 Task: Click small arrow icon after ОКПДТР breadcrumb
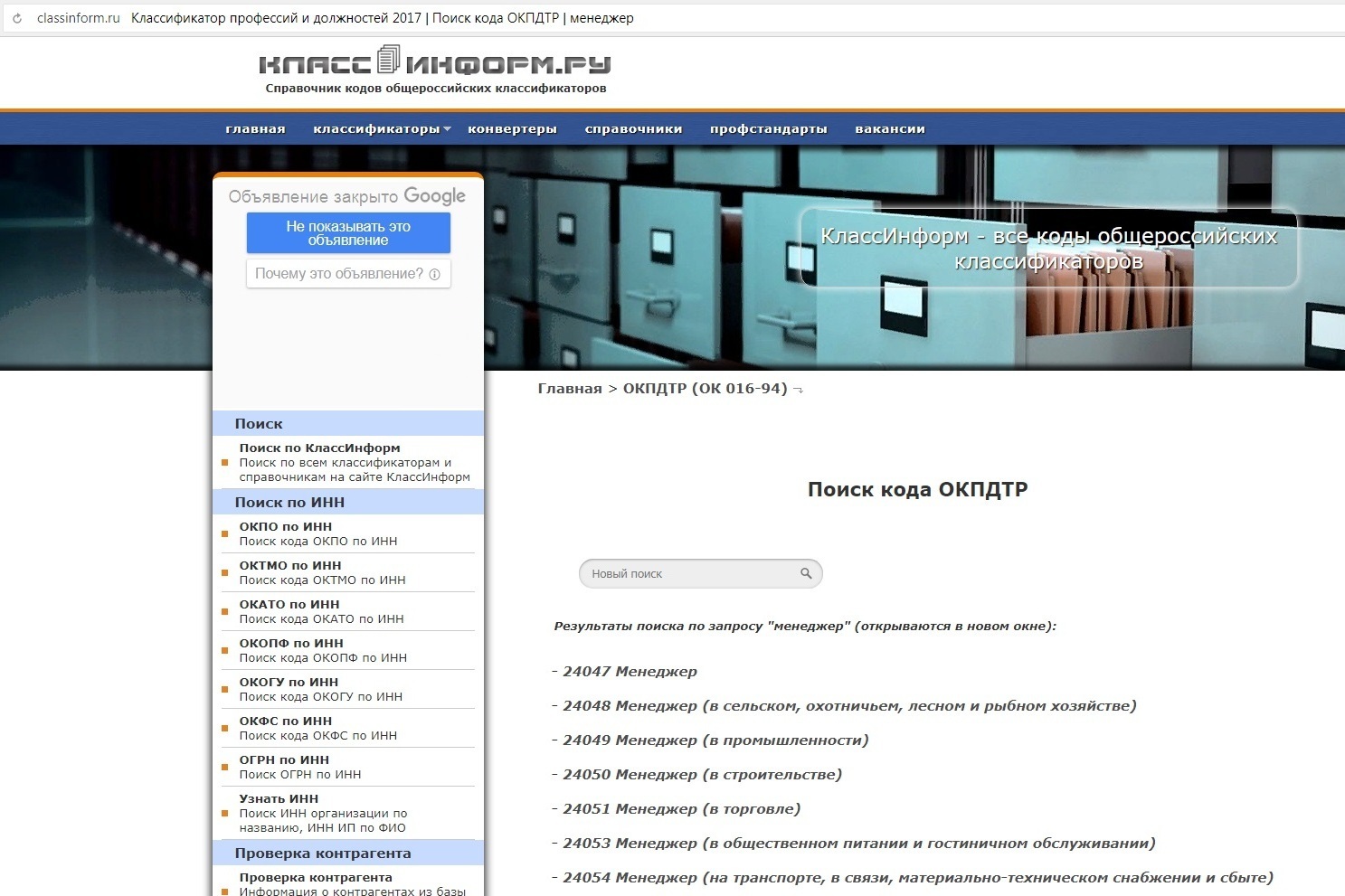[798, 390]
